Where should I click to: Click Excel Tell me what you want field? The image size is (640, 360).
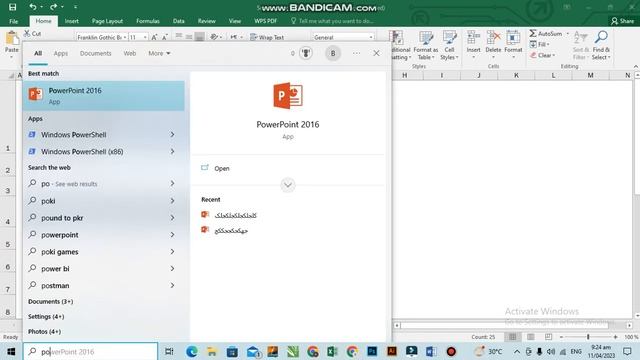tap(332, 21)
